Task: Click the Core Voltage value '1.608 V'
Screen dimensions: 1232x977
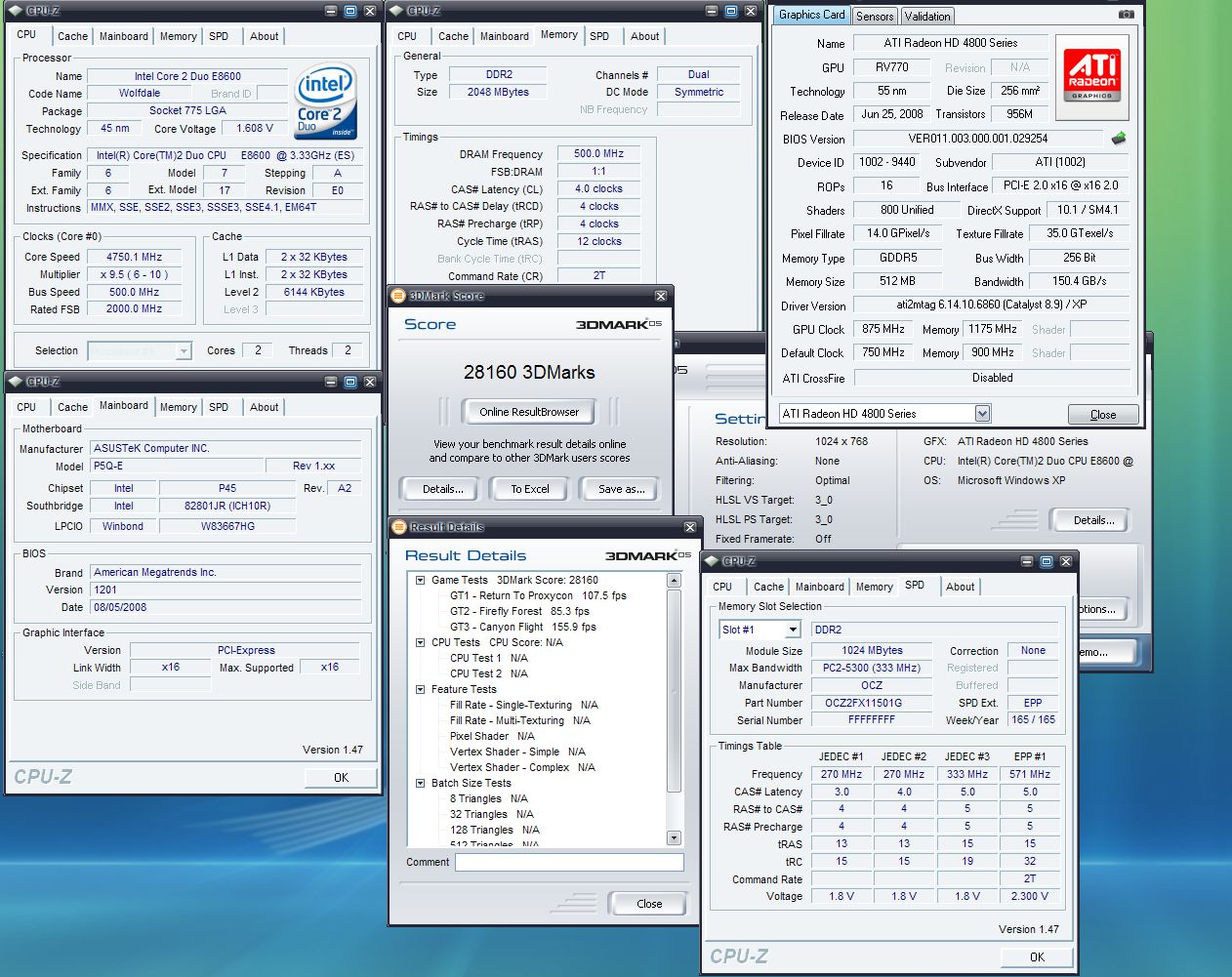Action: click(255, 128)
